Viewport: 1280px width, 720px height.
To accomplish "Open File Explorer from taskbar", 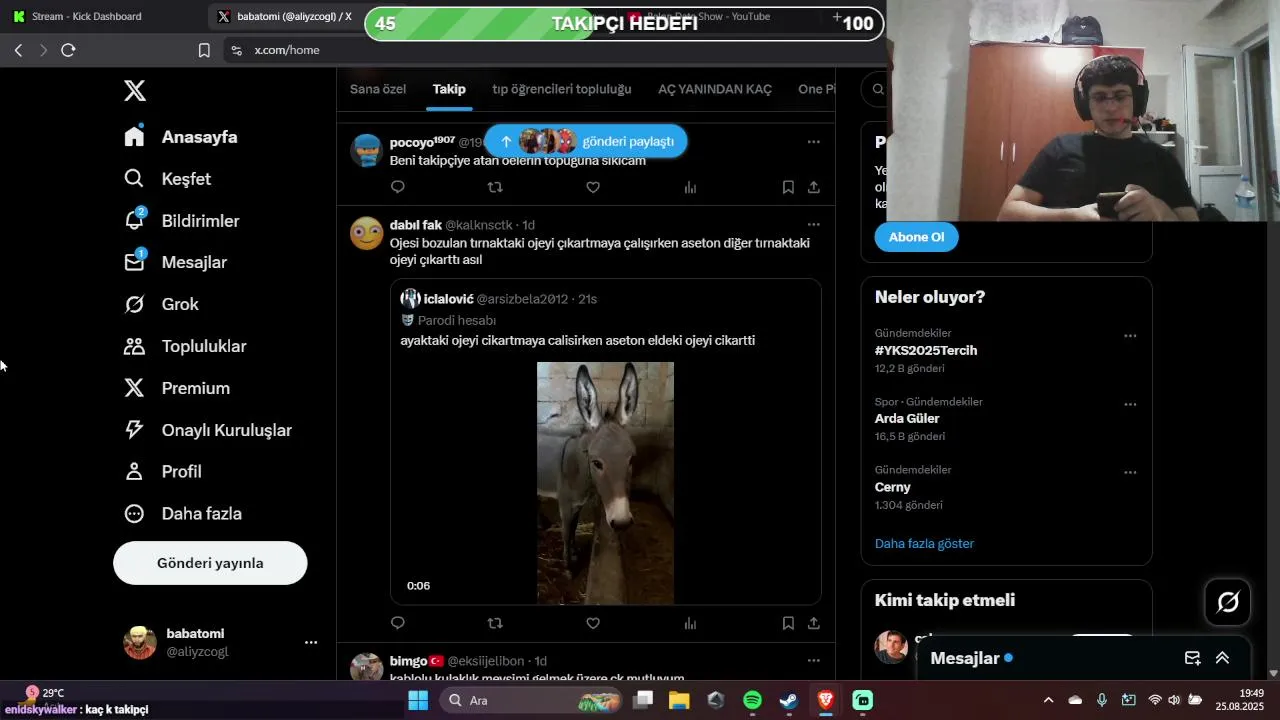I will pyautogui.click(x=679, y=701).
